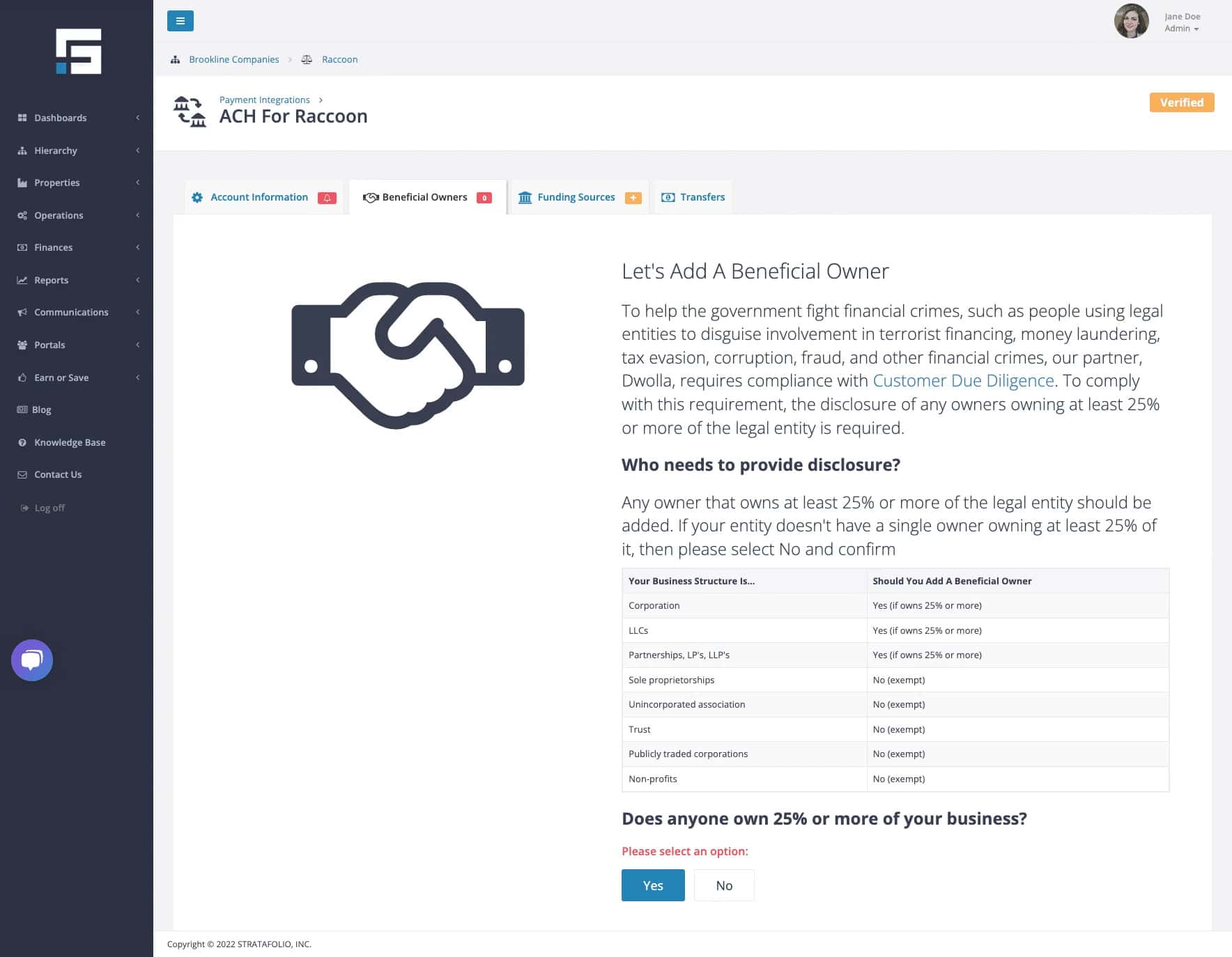Open the Admin user dropdown
This screenshot has width=1232, height=957.
pyautogui.click(x=1181, y=29)
